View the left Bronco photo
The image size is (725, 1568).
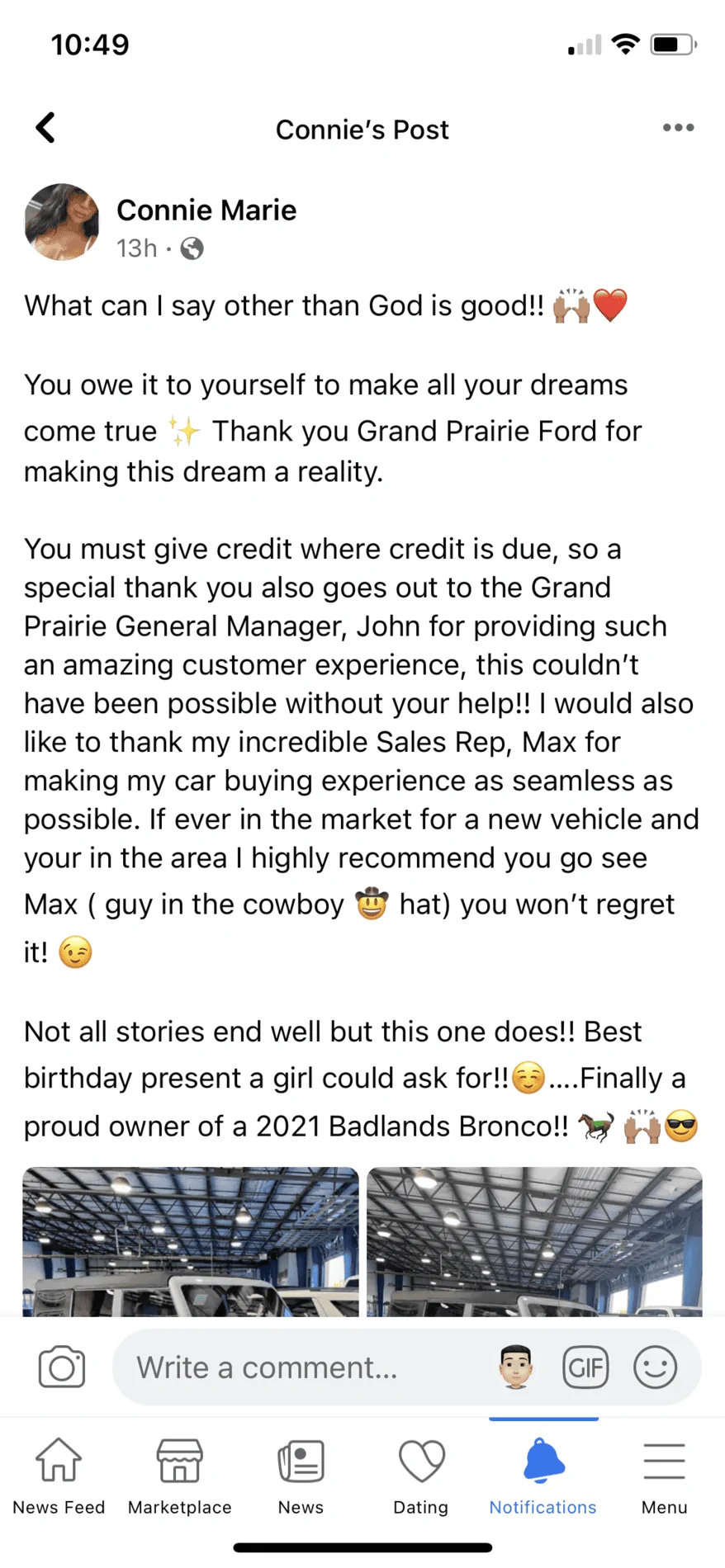click(x=191, y=1242)
